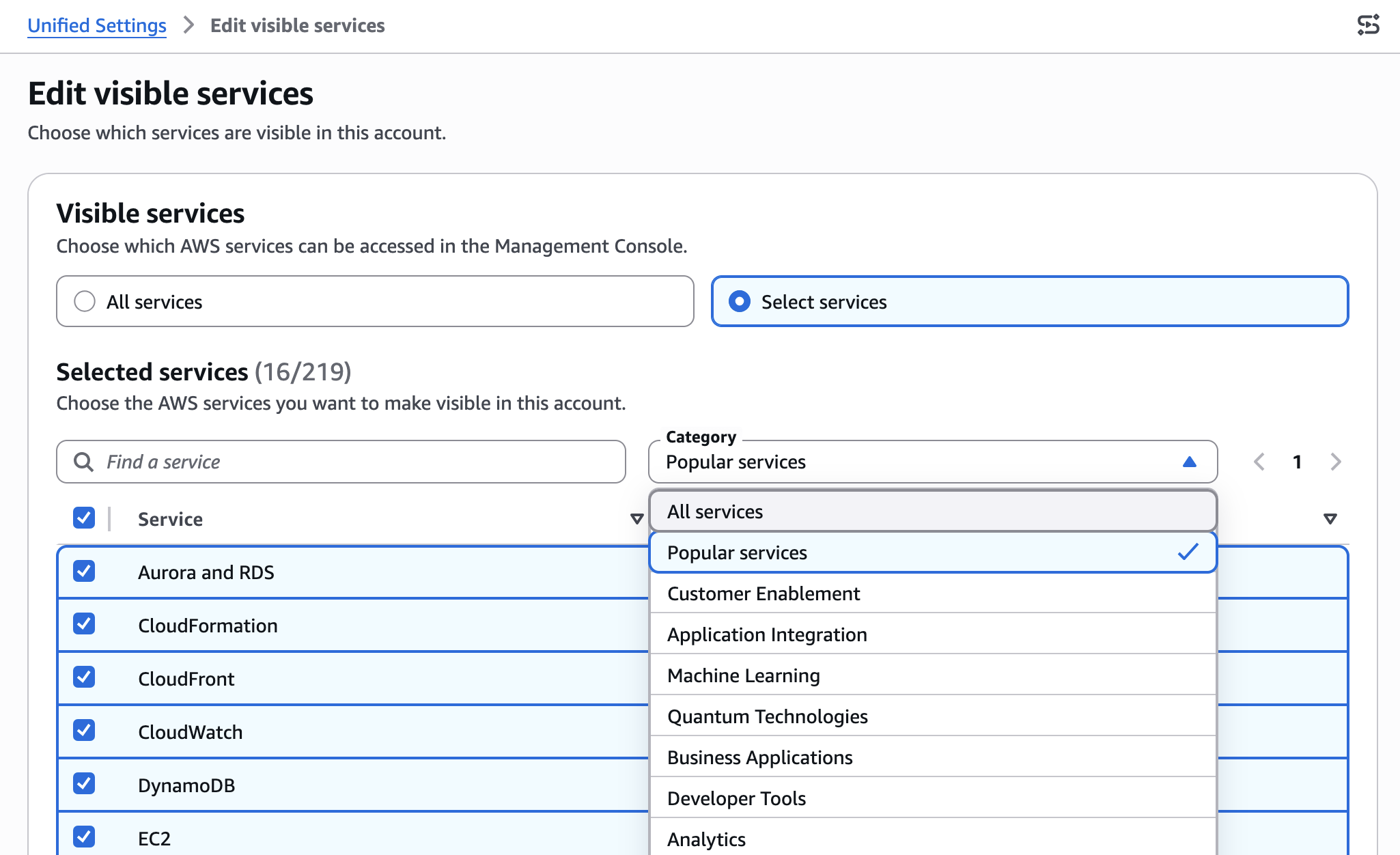Uncheck the CloudFront checkbox
The height and width of the screenshot is (855, 1400).
coord(84,677)
